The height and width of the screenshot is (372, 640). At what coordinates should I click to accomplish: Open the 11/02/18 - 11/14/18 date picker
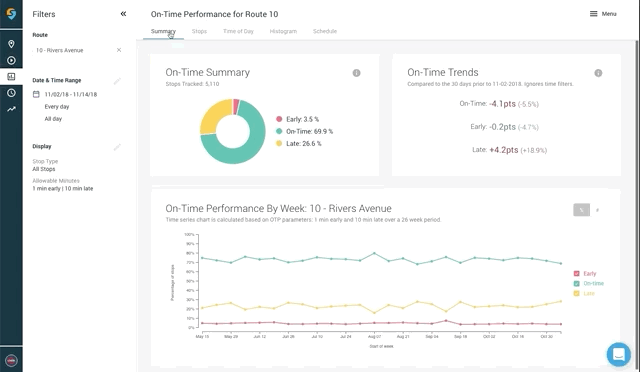(x=71, y=94)
